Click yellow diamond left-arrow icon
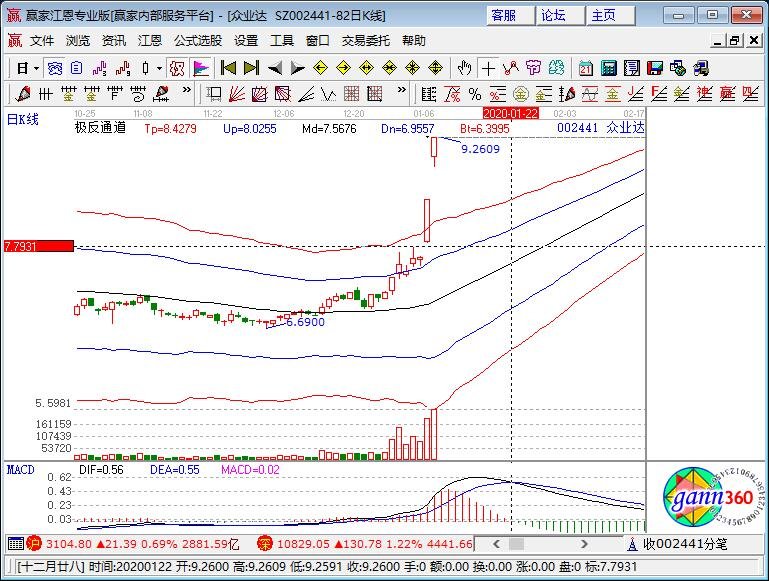This screenshot has height=581, width=769. pyautogui.click(x=320, y=68)
